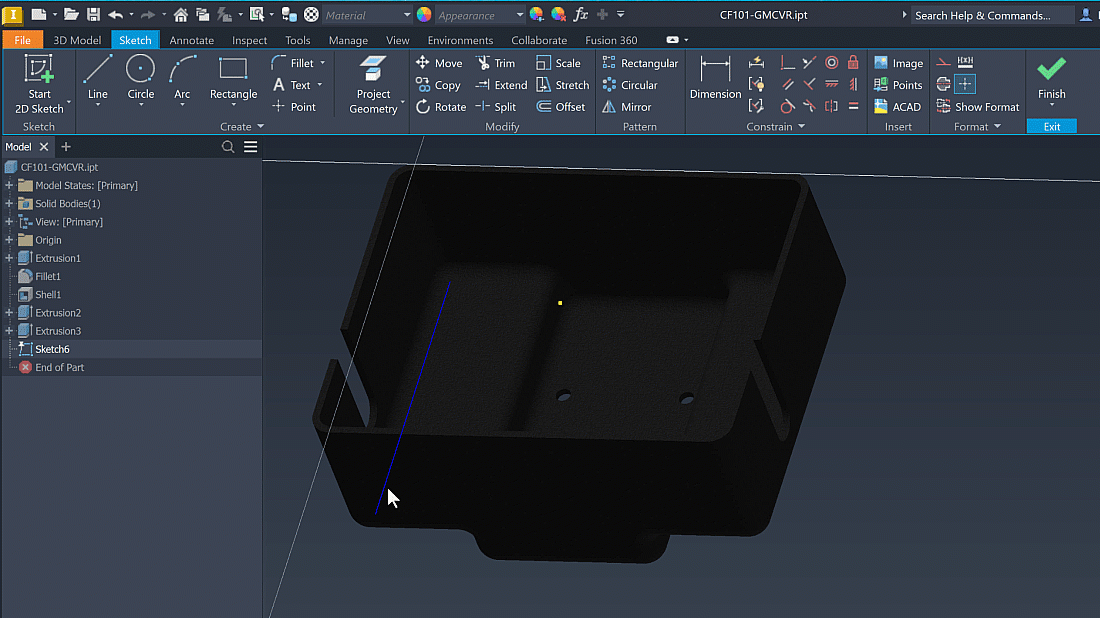Toggle the Centerline format button
This screenshot has height=618, width=1100.
[943, 85]
